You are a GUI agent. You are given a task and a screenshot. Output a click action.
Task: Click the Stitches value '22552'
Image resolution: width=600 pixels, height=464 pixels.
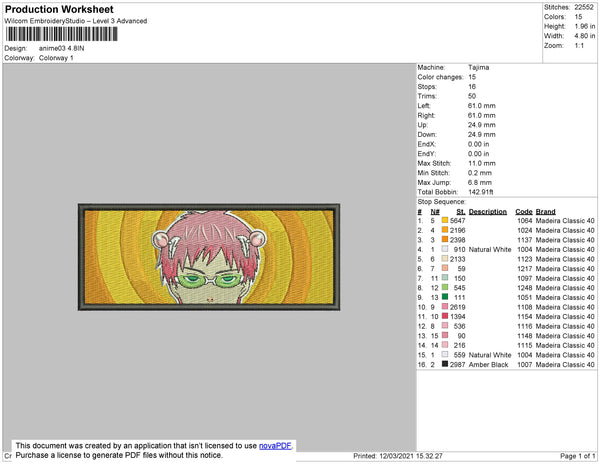584,7
